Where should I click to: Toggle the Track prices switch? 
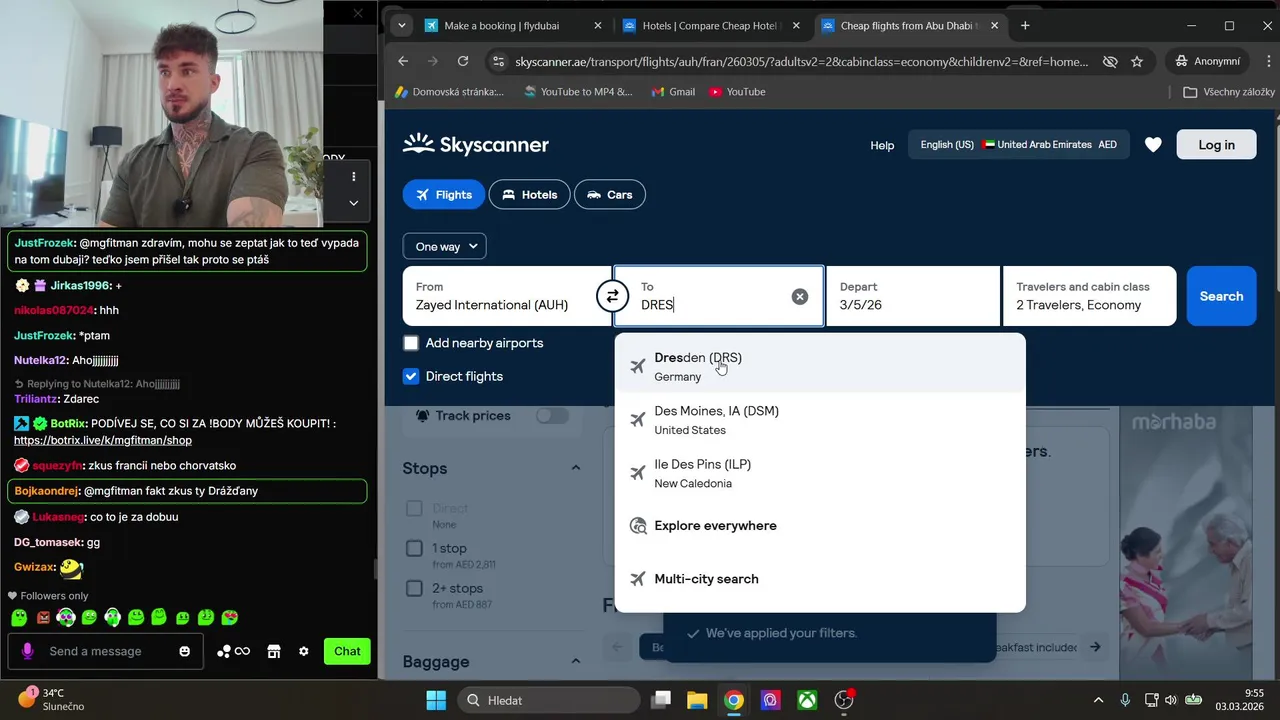[x=552, y=416]
